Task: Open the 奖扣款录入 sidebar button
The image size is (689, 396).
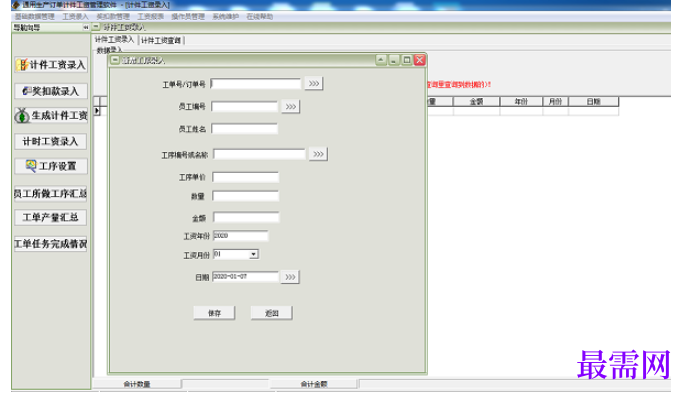Action: coord(51,91)
